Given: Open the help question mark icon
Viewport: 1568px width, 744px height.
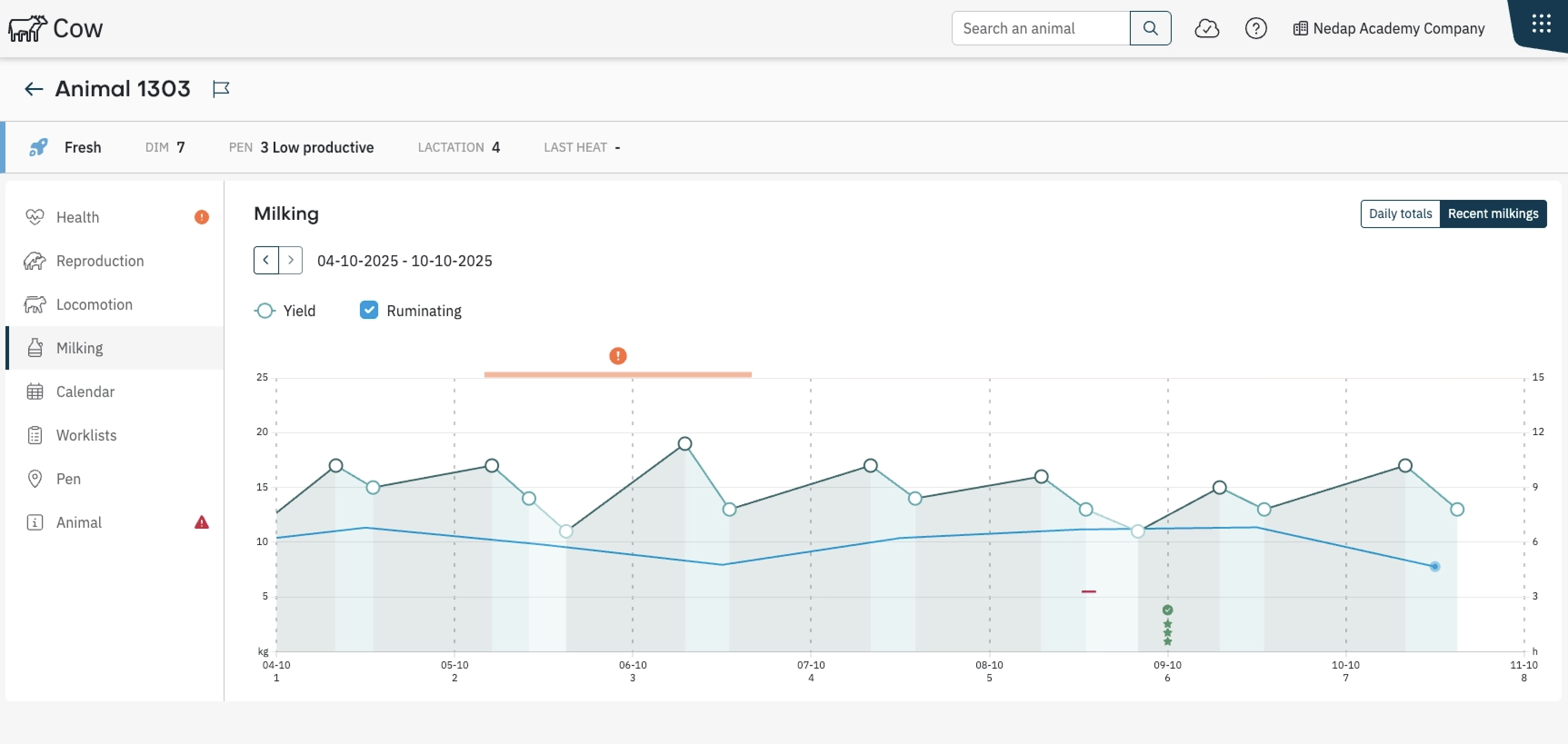Looking at the screenshot, I should click(1256, 29).
